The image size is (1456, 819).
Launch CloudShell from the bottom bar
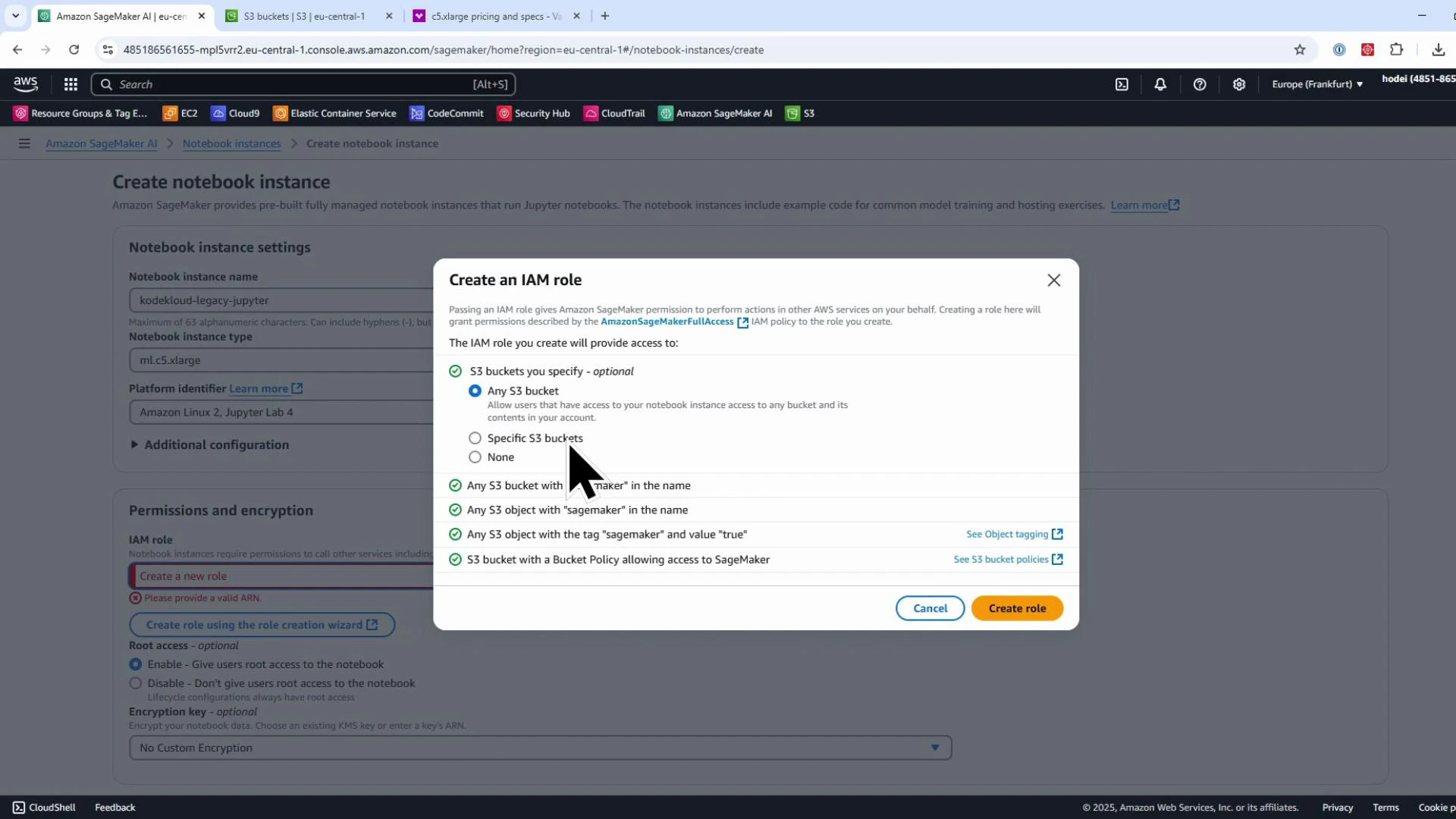(x=43, y=807)
